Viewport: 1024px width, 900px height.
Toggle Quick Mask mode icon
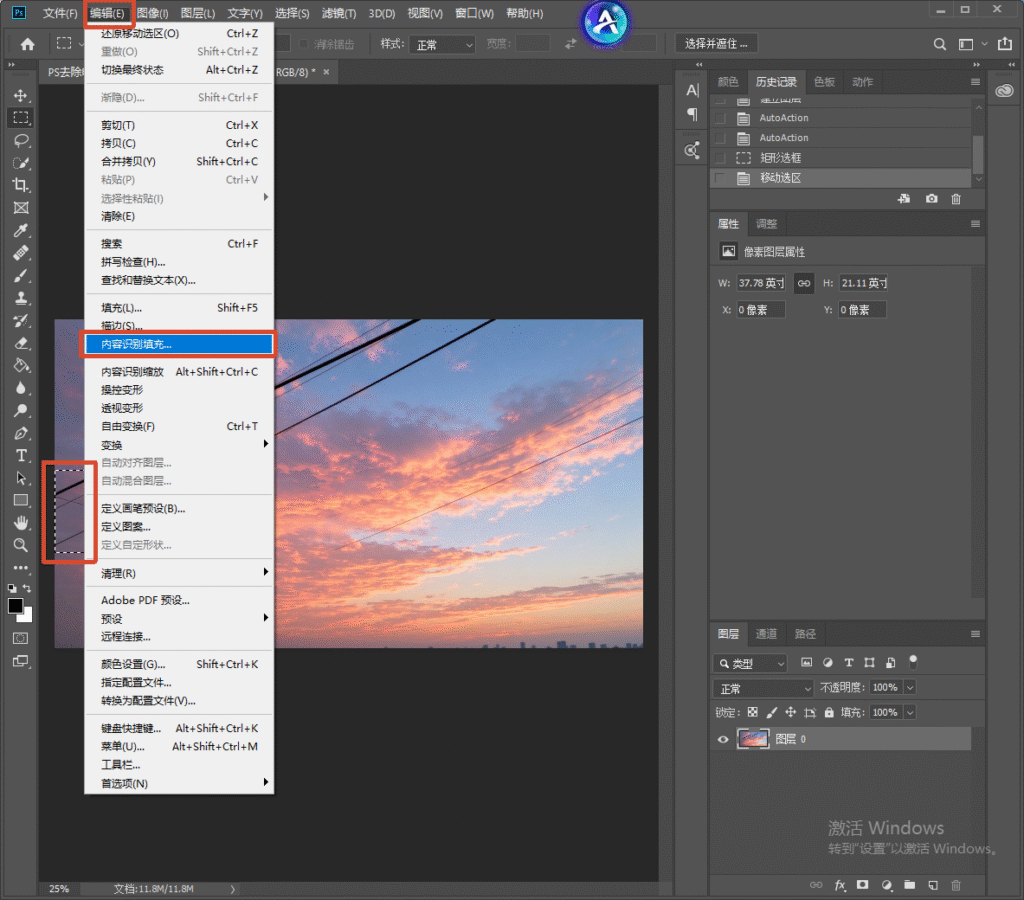(21, 638)
